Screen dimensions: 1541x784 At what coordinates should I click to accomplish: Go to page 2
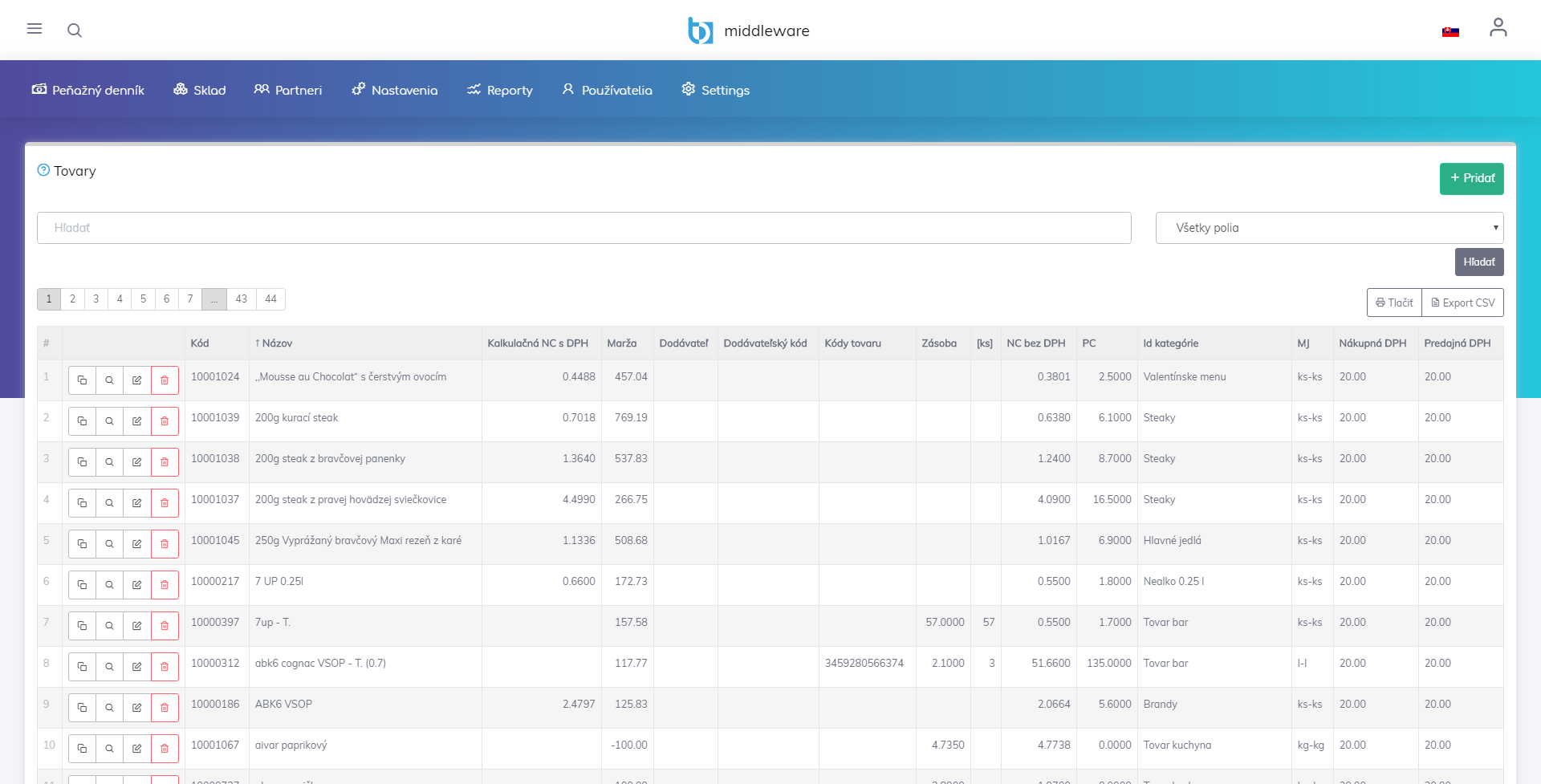tap(72, 299)
